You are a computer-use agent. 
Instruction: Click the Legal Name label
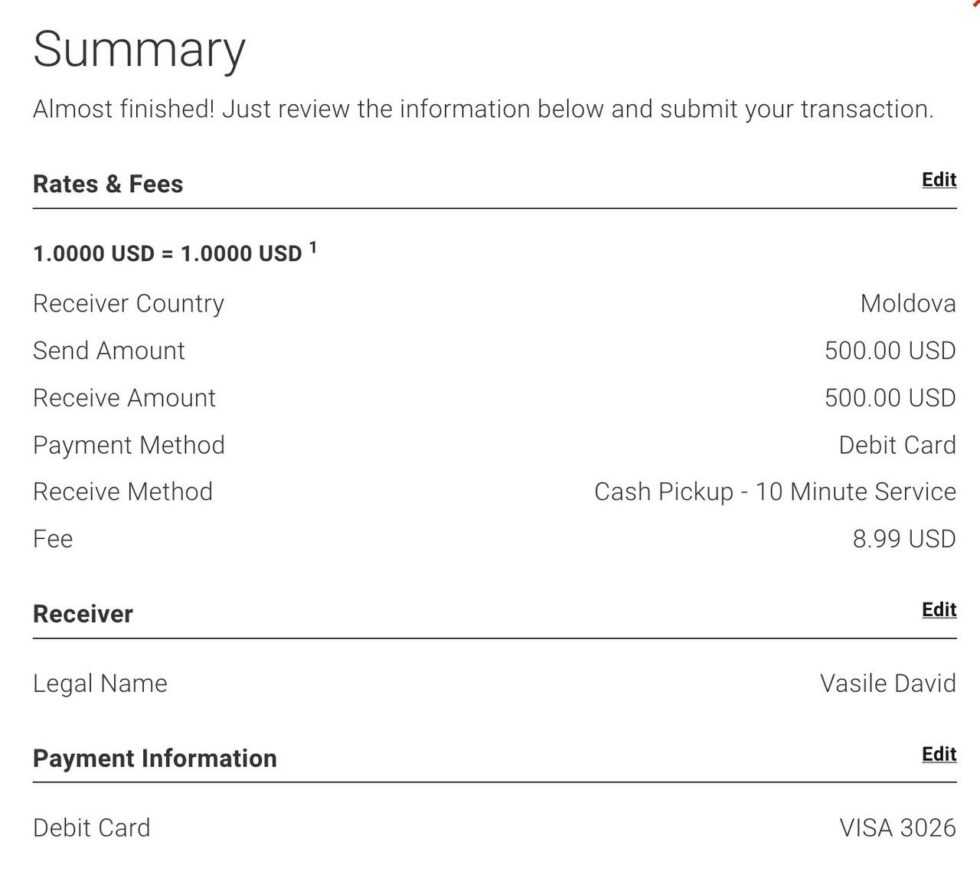pos(100,684)
